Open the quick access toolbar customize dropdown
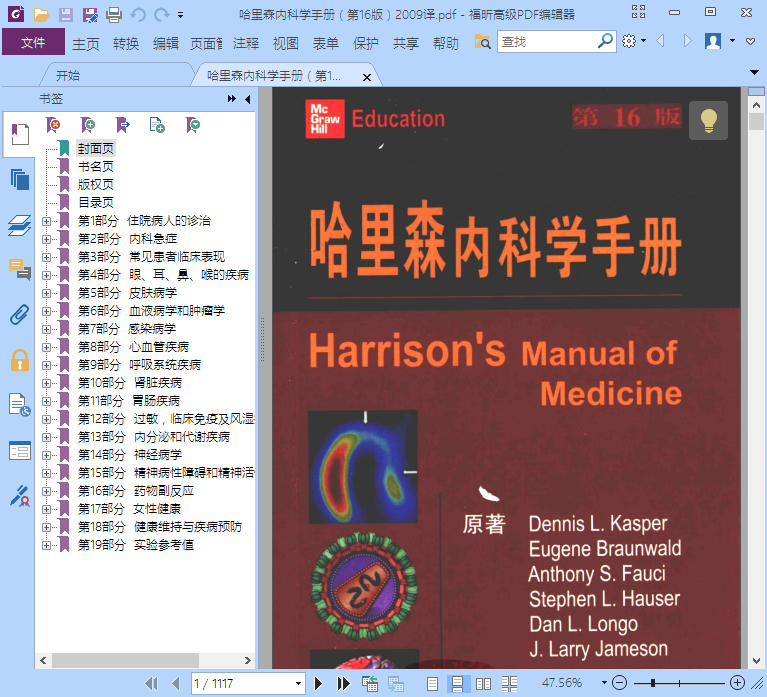The image size is (767, 697). pos(180,15)
